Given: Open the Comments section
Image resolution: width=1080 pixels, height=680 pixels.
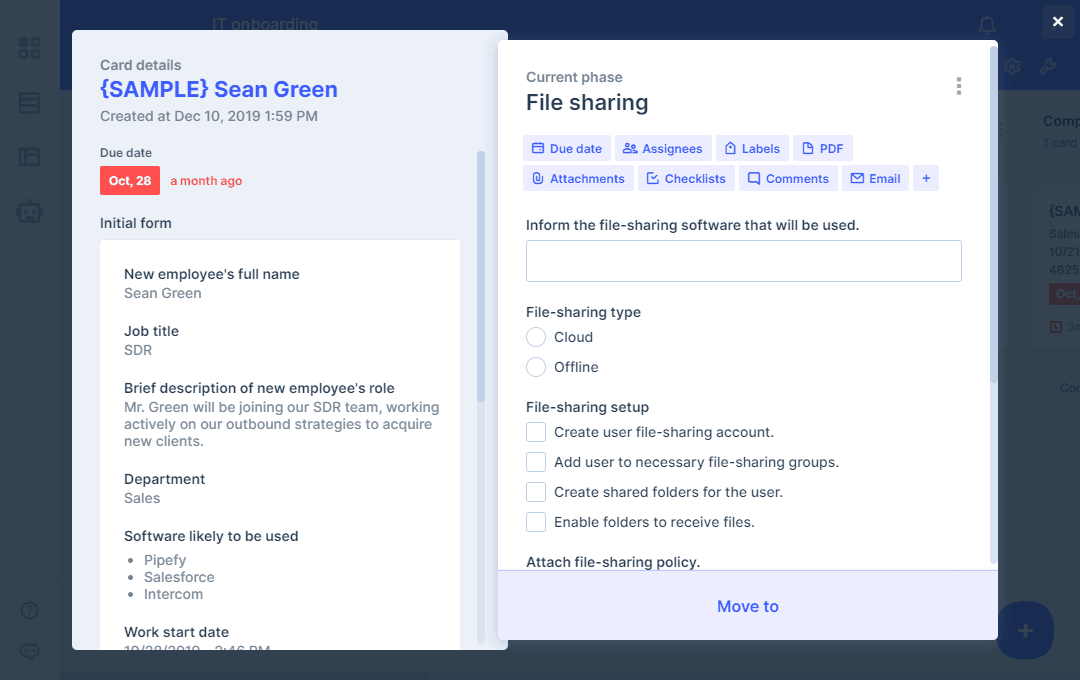Looking at the screenshot, I should pos(787,178).
